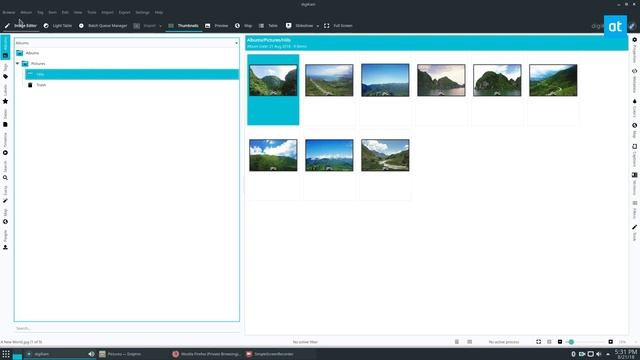Open the Item menu
The height and width of the screenshot is (360, 640).
(52, 13)
